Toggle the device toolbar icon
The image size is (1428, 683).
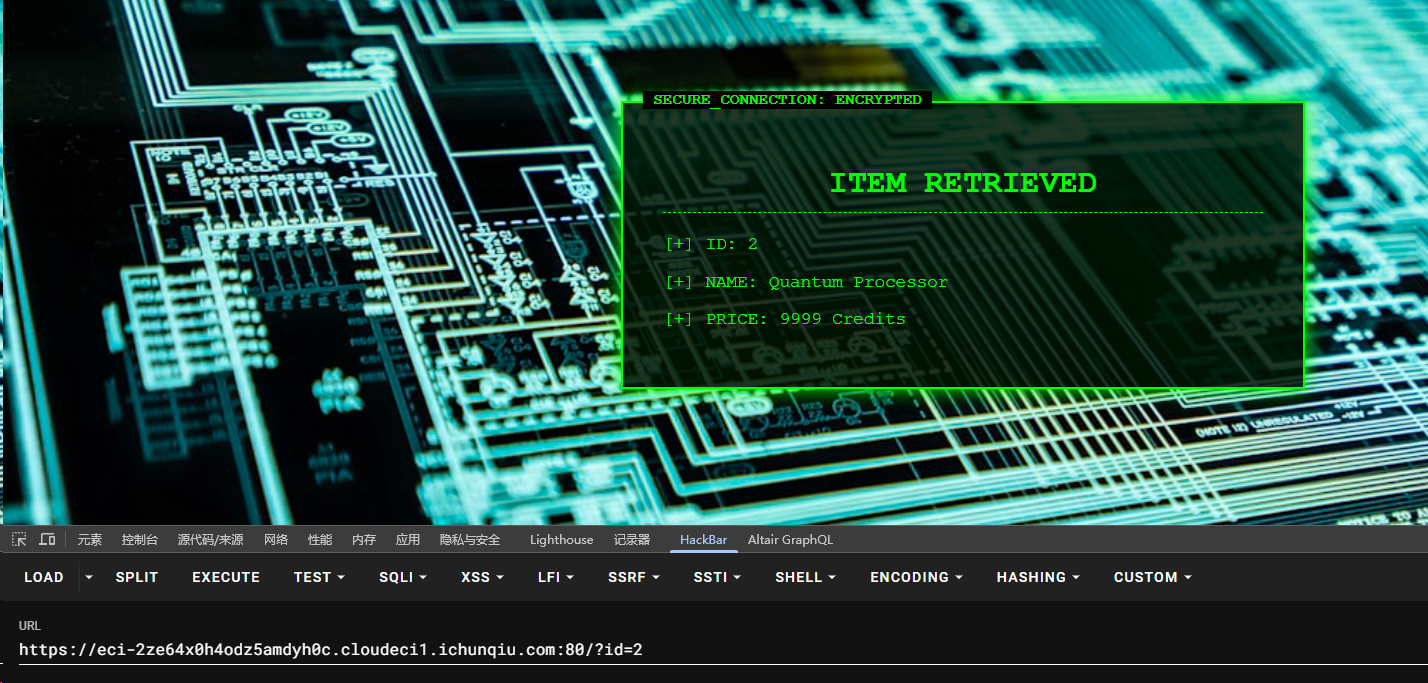47,539
